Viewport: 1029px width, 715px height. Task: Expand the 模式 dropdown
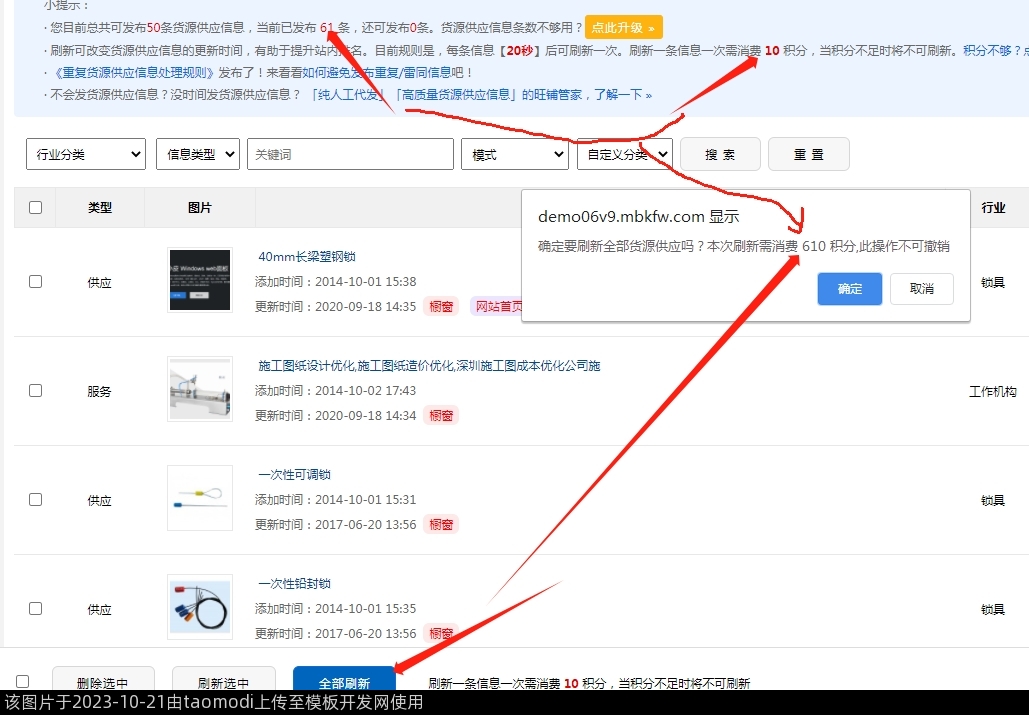pyautogui.click(x=514, y=154)
